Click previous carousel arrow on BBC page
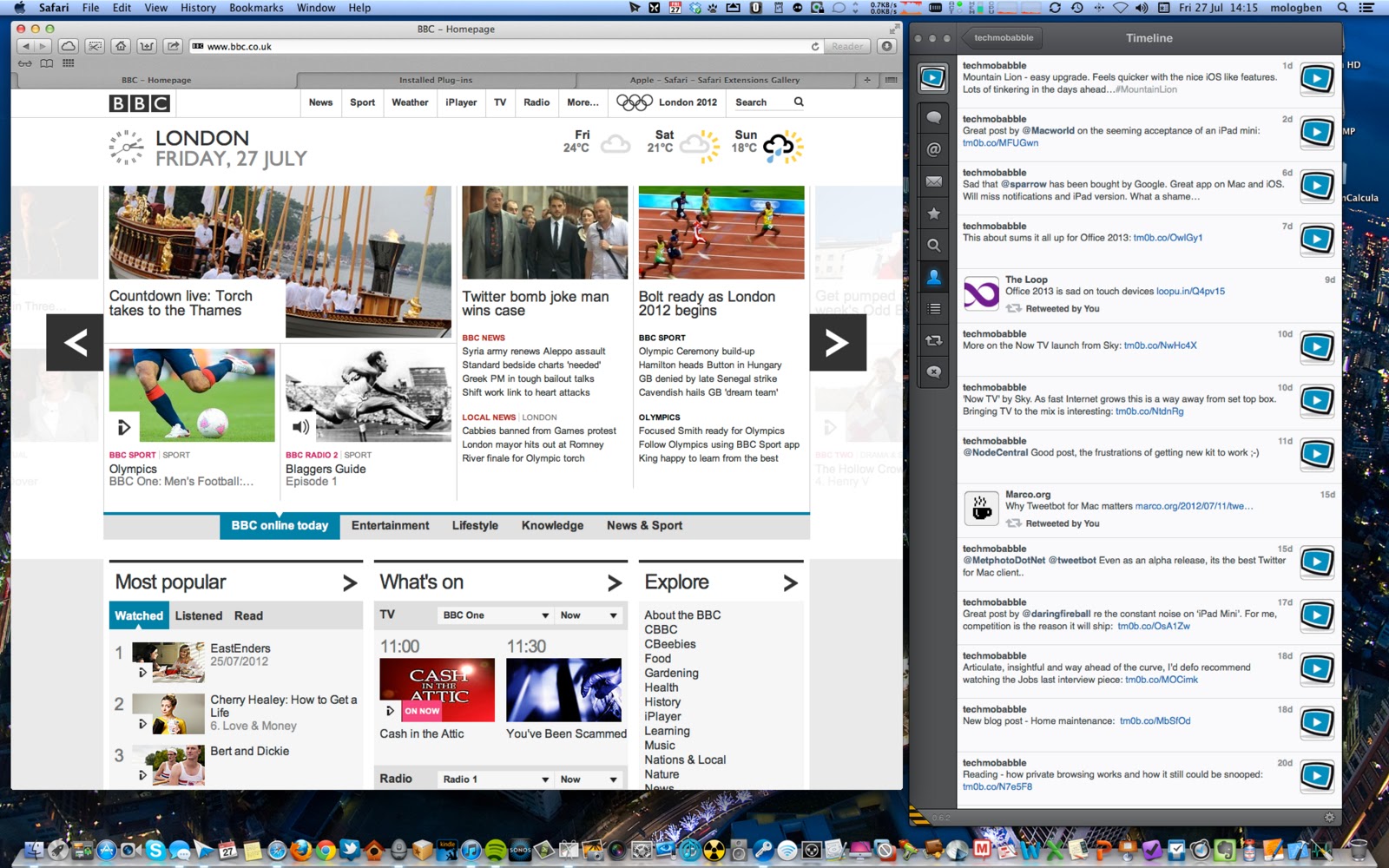 click(x=75, y=343)
